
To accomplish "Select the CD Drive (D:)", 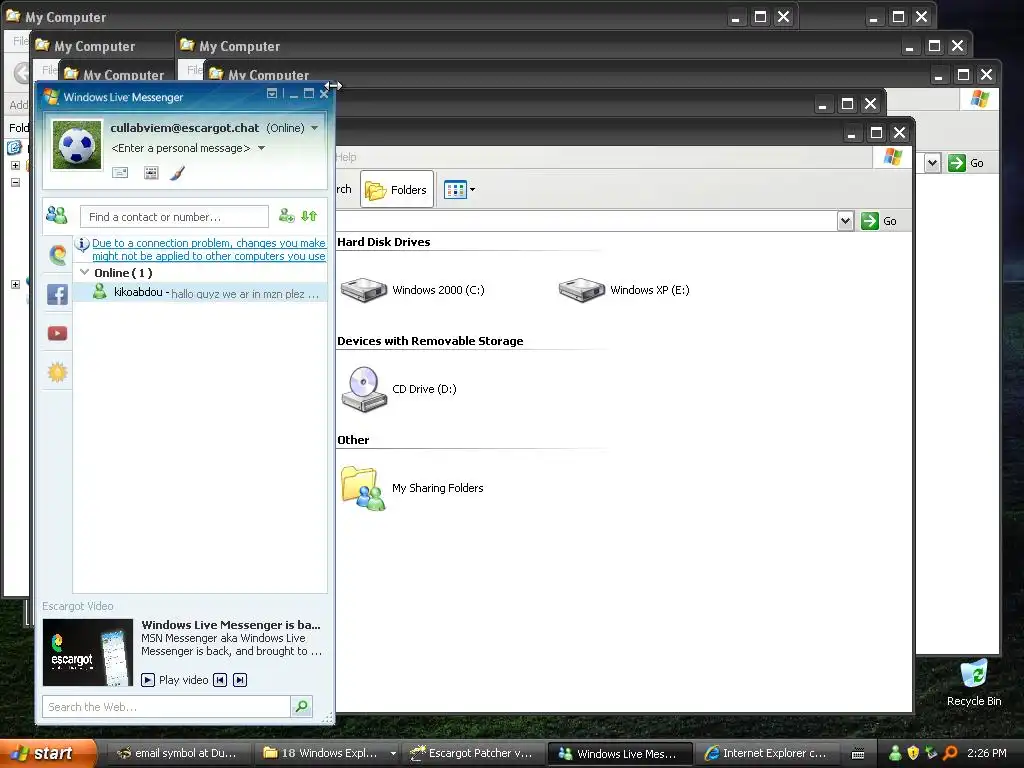I will [398, 389].
